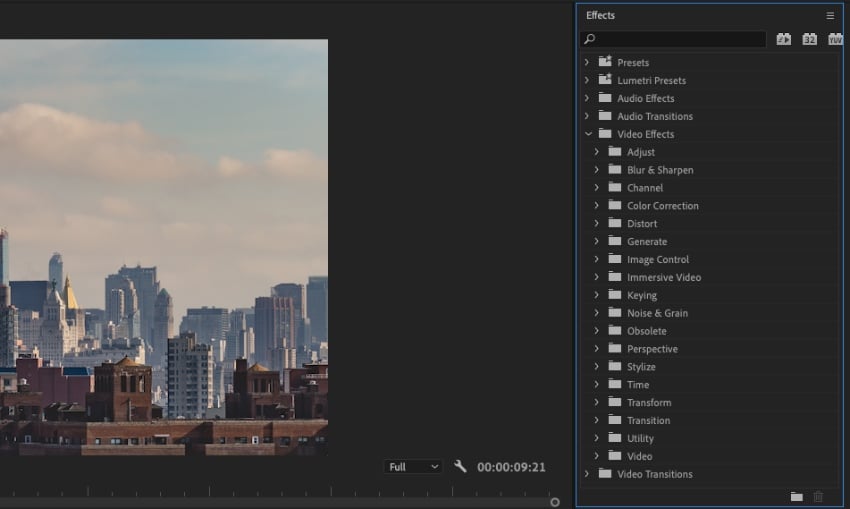Image resolution: width=850 pixels, height=509 pixels.
Task: Create a new custom bin
Action: [796, 497]
